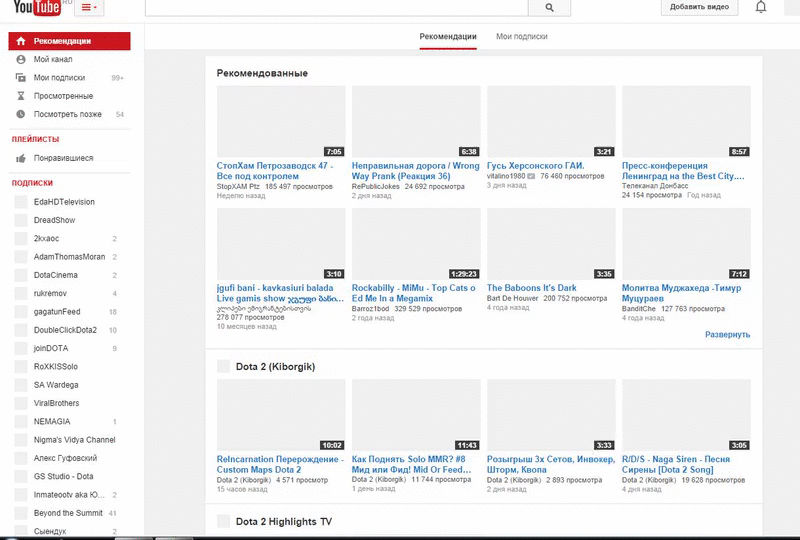Select the Рекомендации home sidebar item

click(x=69, y=41)
